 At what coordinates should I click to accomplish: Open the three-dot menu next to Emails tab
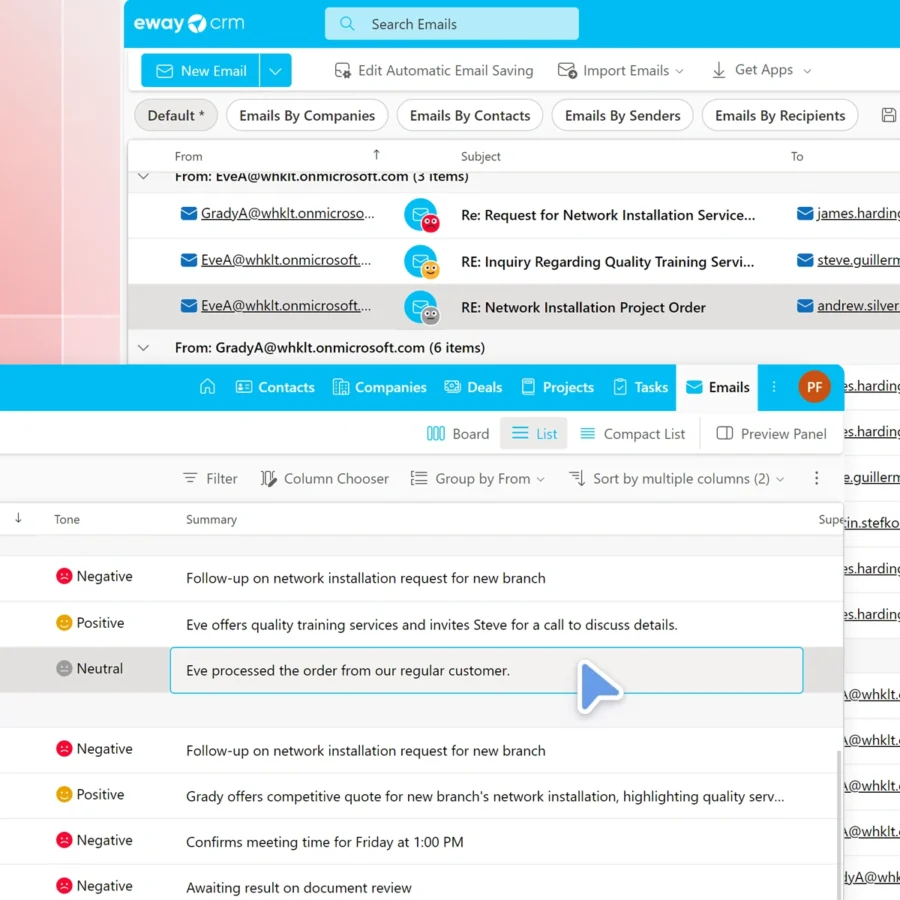774,387
